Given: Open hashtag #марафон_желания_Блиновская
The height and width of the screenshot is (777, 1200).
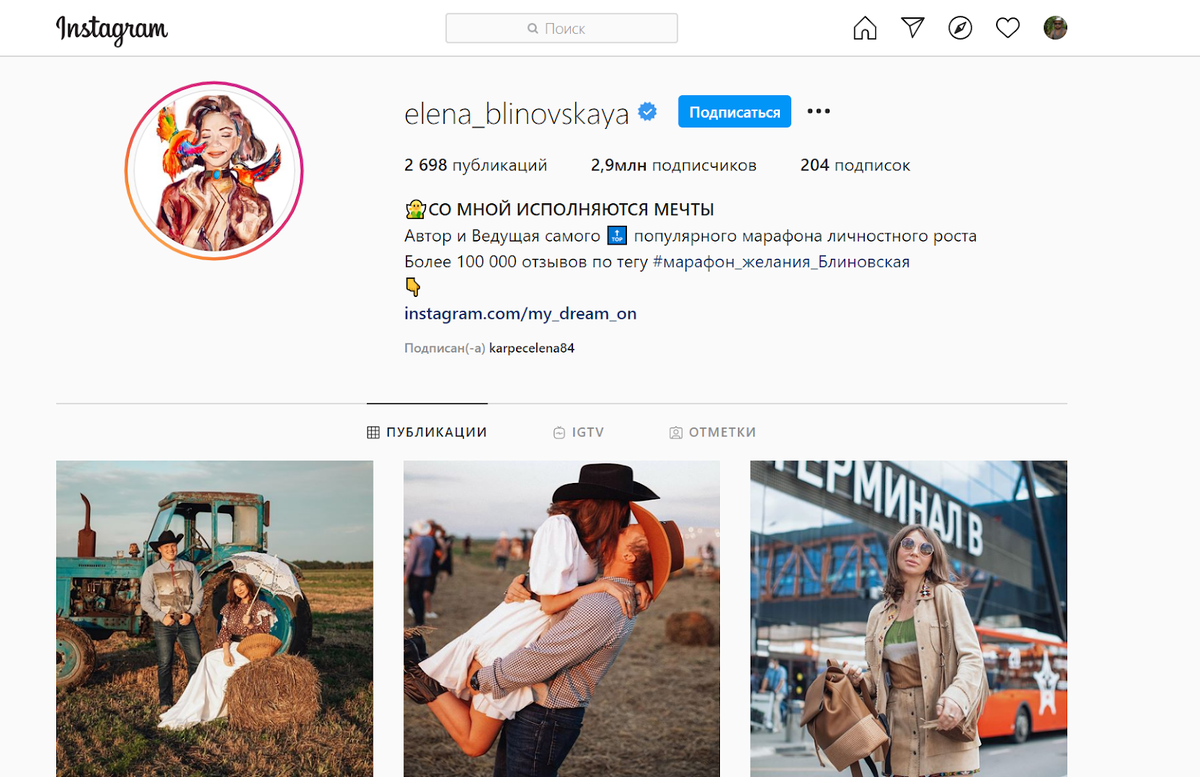Looking at the screenshot, I should tap(781, 262).
